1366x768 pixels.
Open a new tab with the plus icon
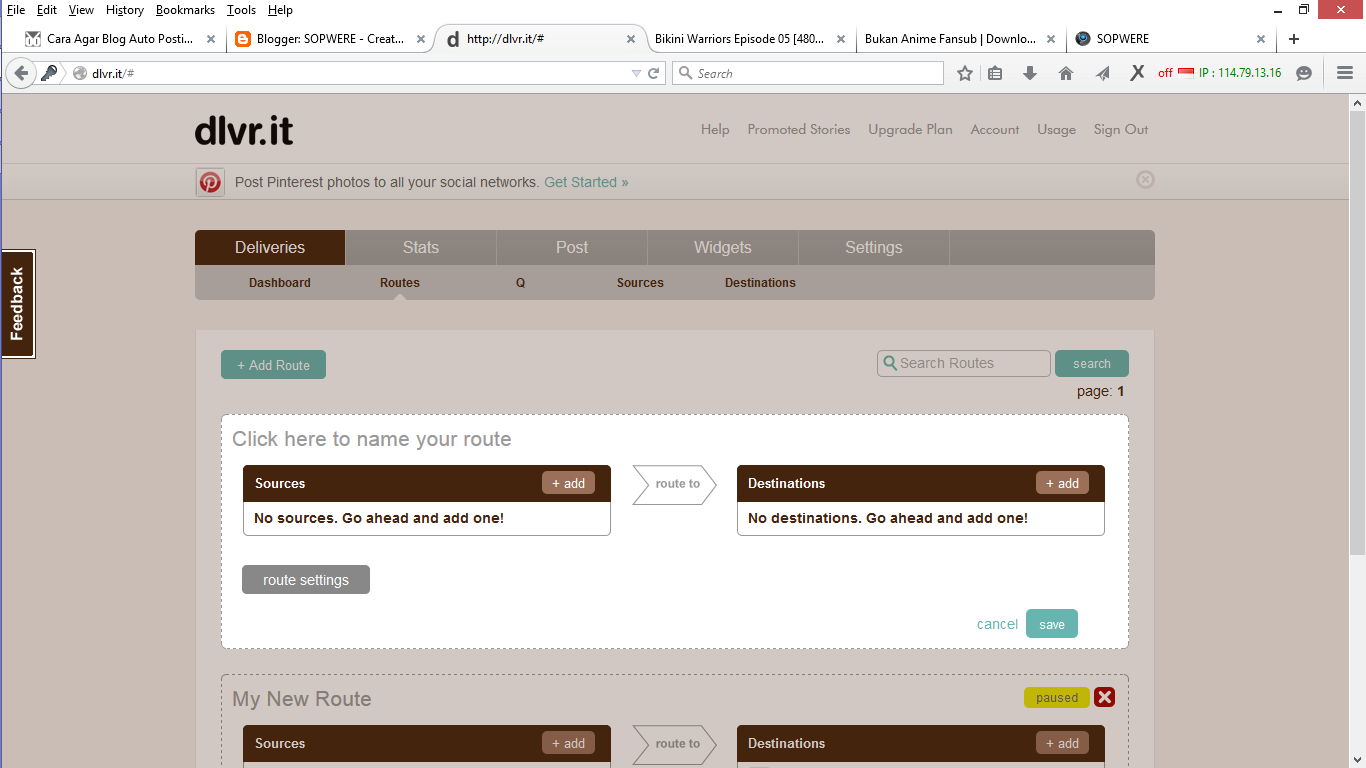click(x=1294, y=39)
